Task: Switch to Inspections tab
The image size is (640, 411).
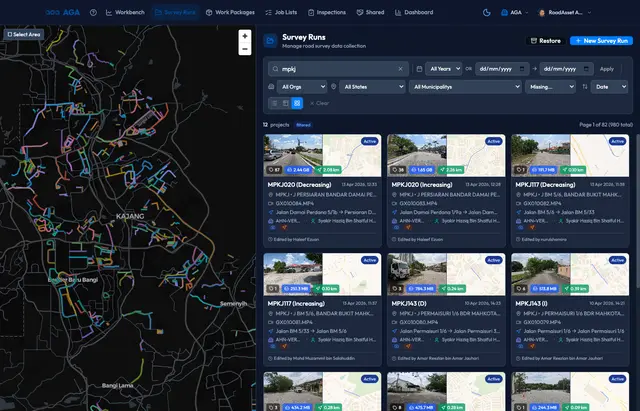Action: 327,13
